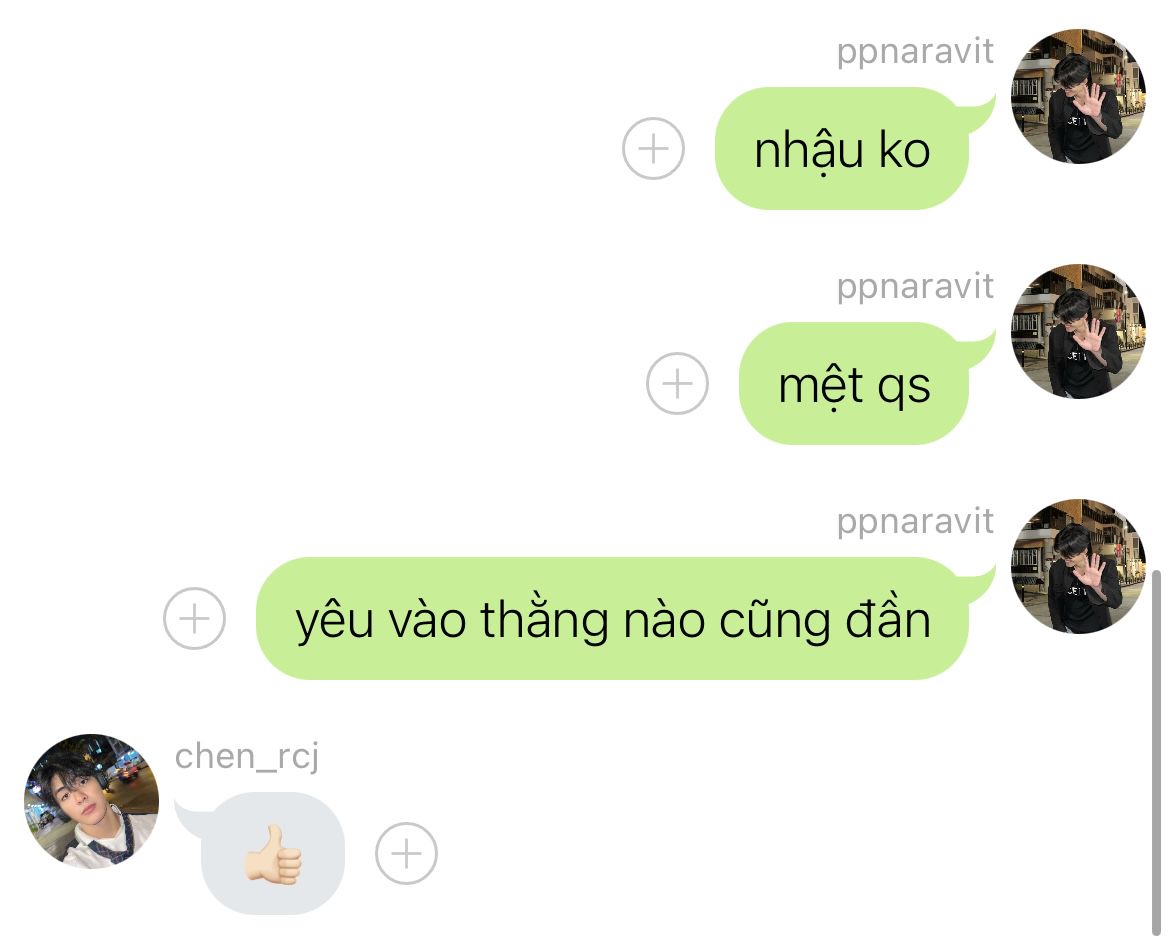The width and height of the screenshot is (1170, 942).
Task: Click the vertical scrollbar thumb
Action: point(1156,752)
